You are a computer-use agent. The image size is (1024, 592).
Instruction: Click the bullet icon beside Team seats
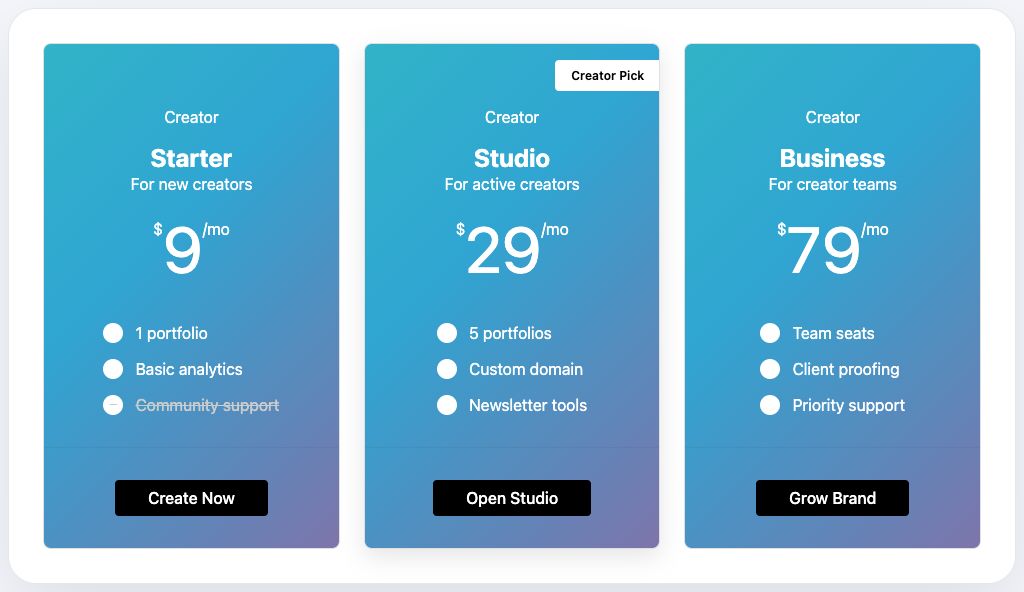click(x=770, y=333)
